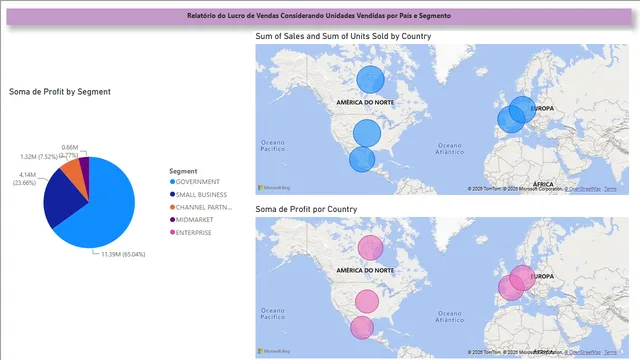Click the Oceano Atlântico label on the sales map

pos(449,149)
